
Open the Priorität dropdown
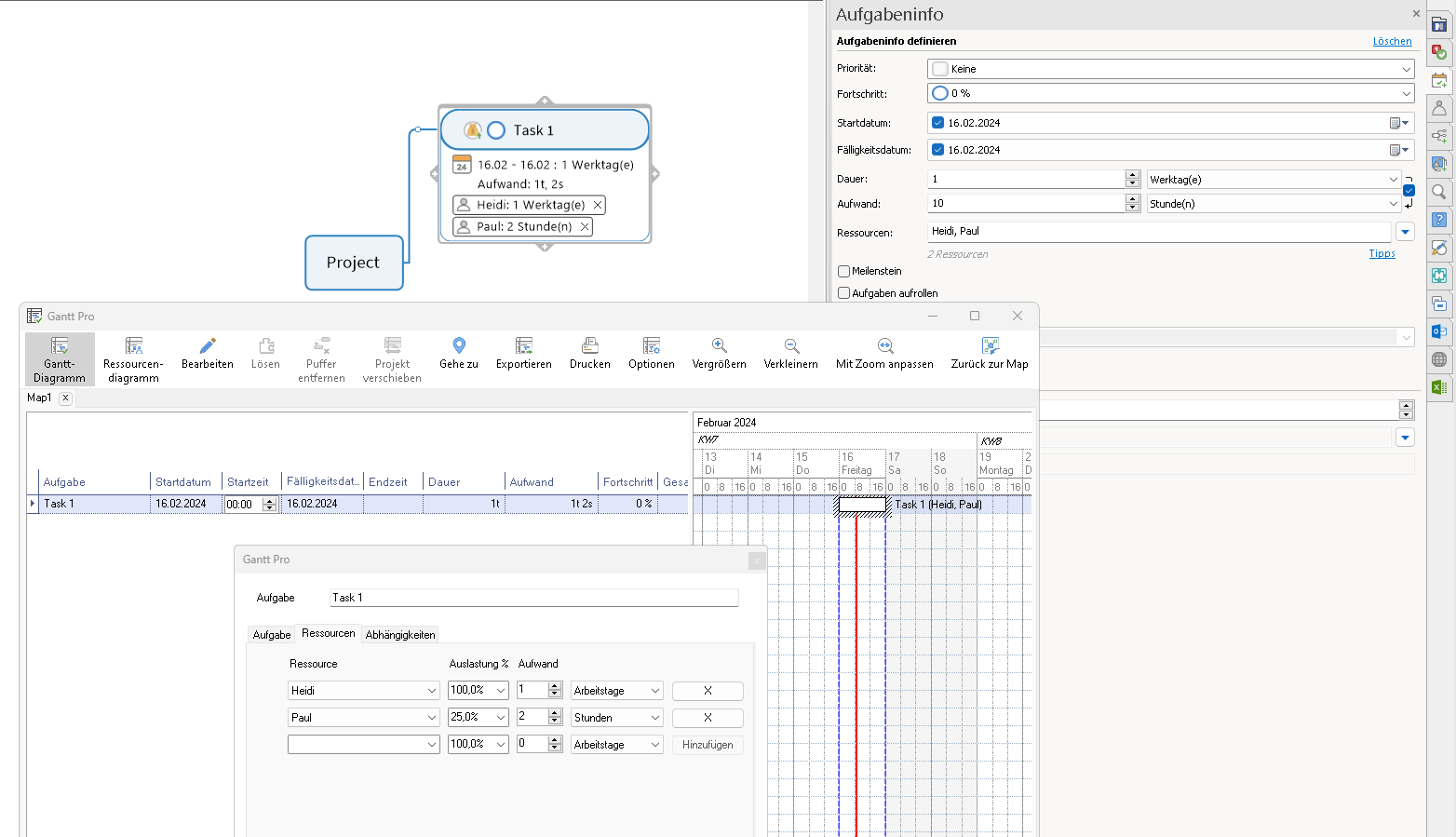1406,69
